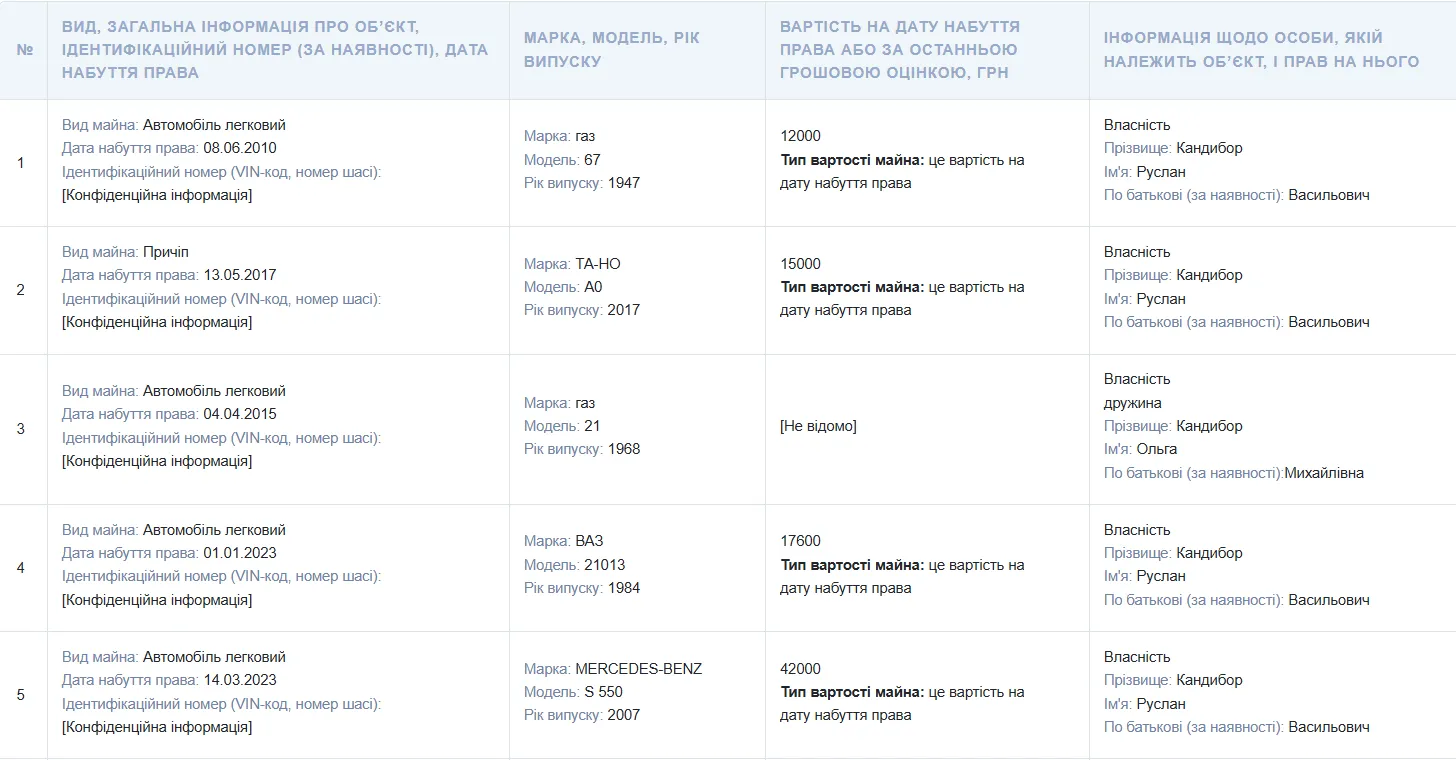Viewport: 1456px width, 760px height.
Task: Click the 'Марка, модель, рік випуску' column header
Action: tap(612, 49)
